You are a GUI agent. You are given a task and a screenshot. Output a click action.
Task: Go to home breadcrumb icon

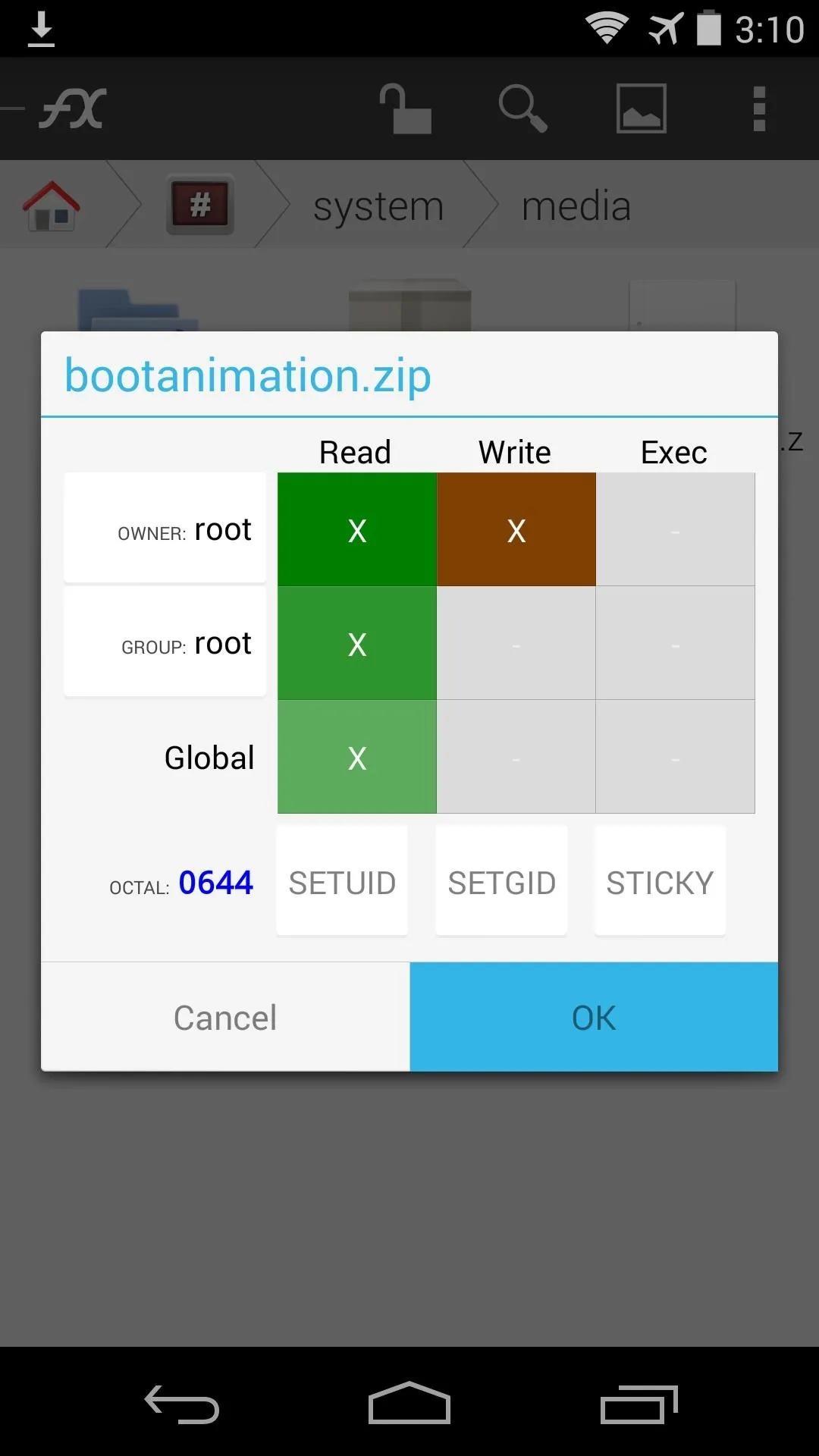(x=52, y=206)
